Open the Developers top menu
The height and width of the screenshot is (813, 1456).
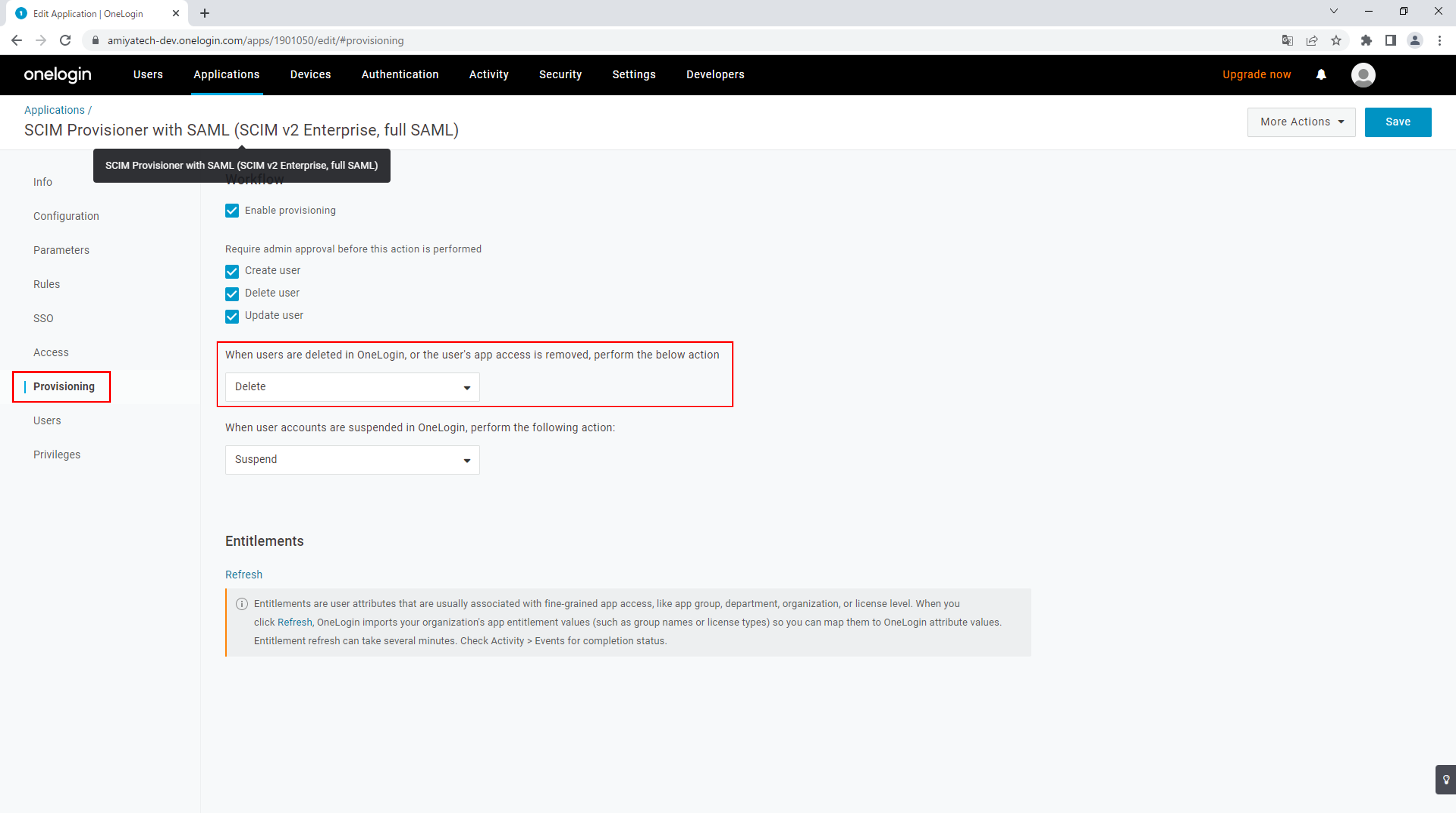tap(715, 74)
